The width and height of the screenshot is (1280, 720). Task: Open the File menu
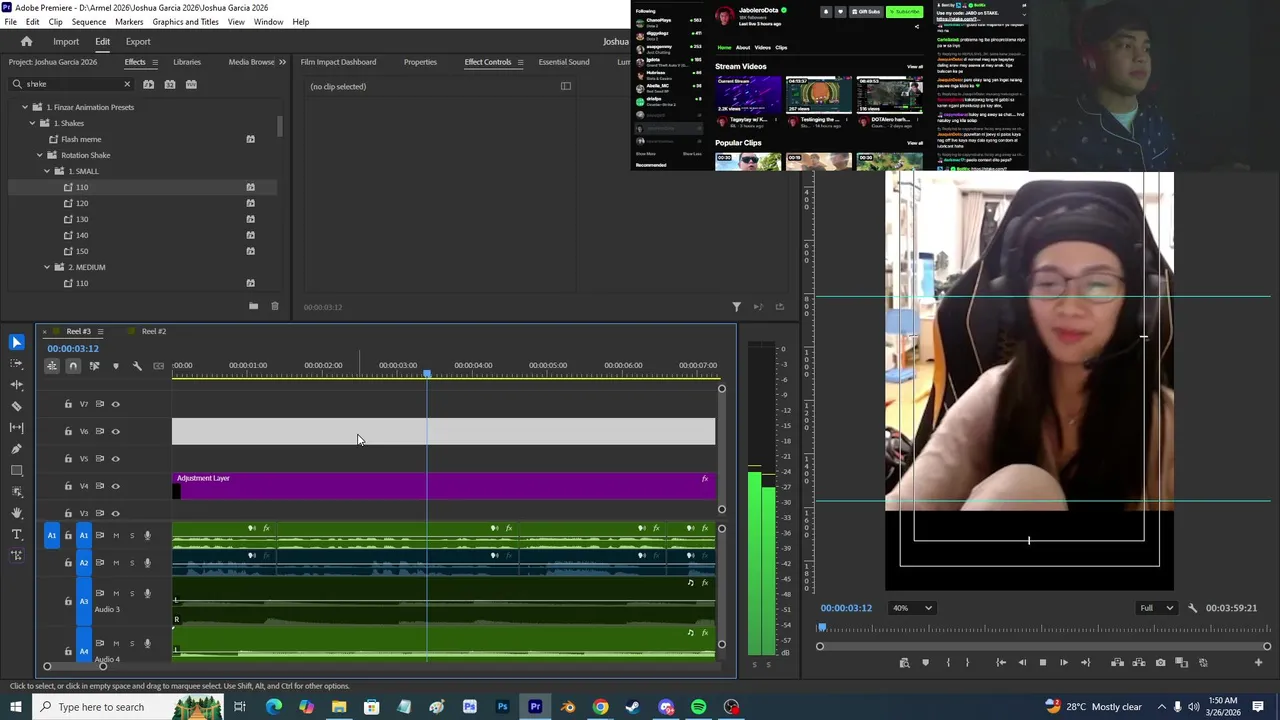click(10, 22)
